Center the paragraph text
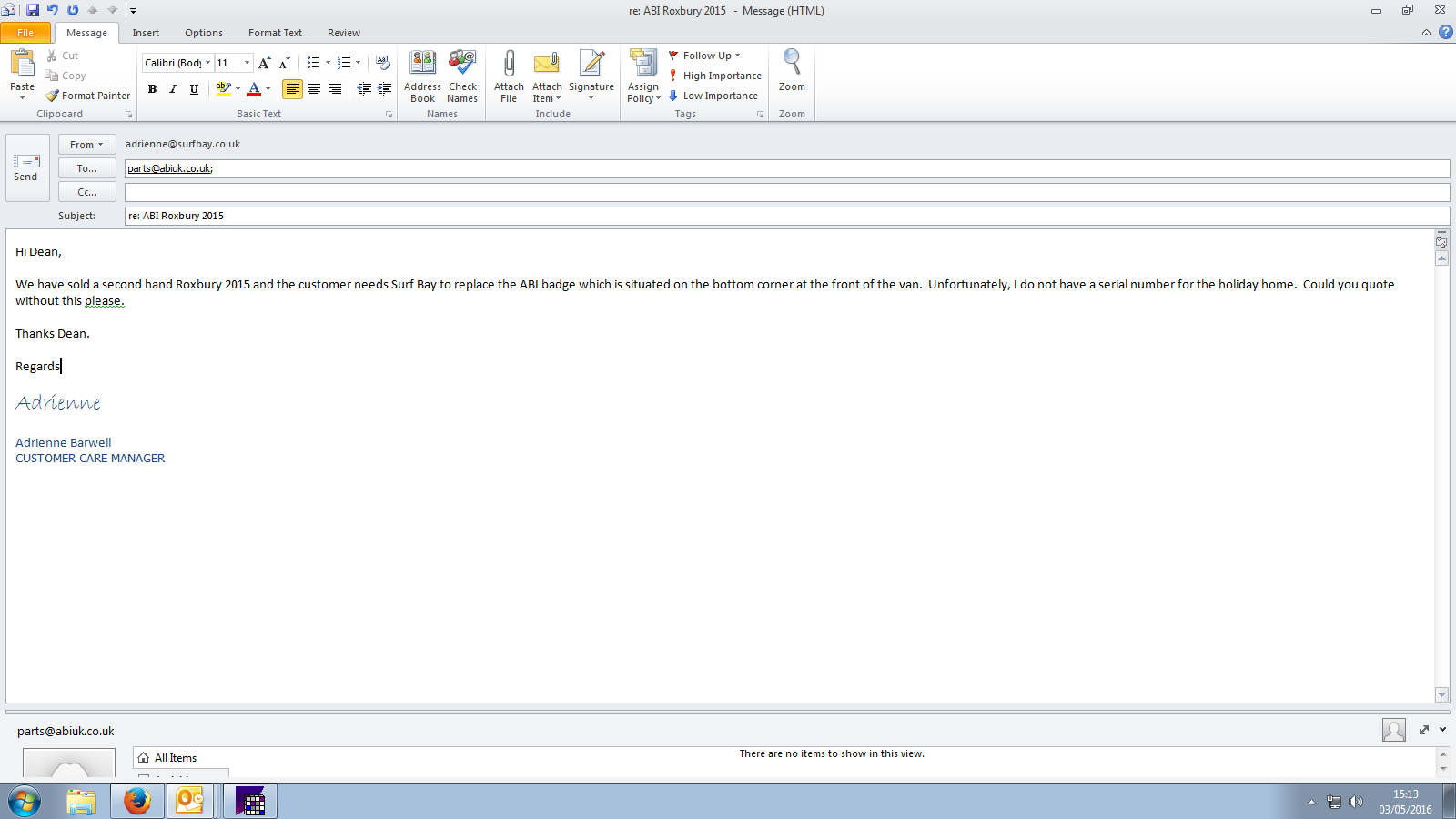Viewport: 1456px width, 819px height. [314, 88]
